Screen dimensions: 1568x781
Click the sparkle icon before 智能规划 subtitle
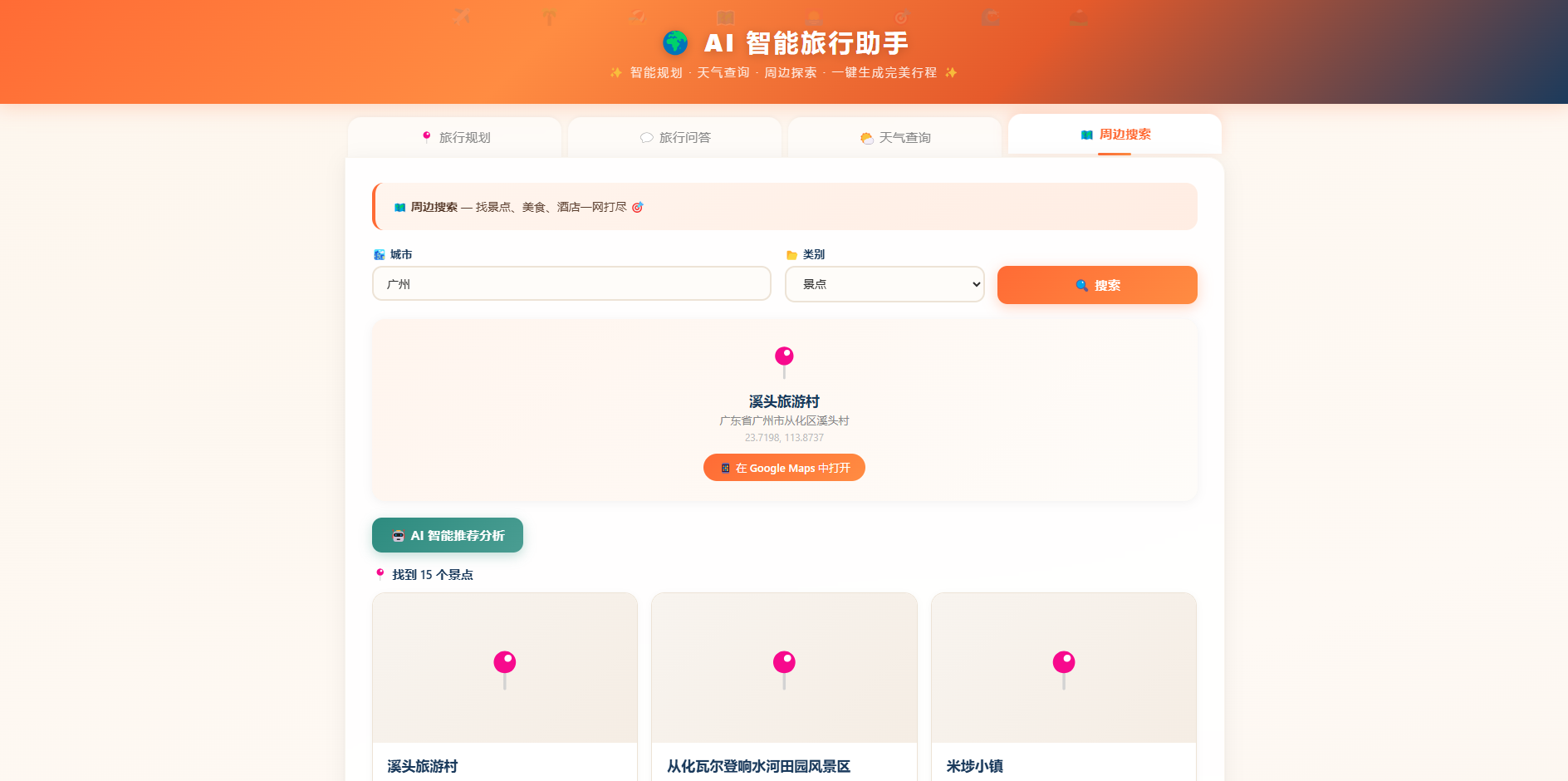click(616, 72)
